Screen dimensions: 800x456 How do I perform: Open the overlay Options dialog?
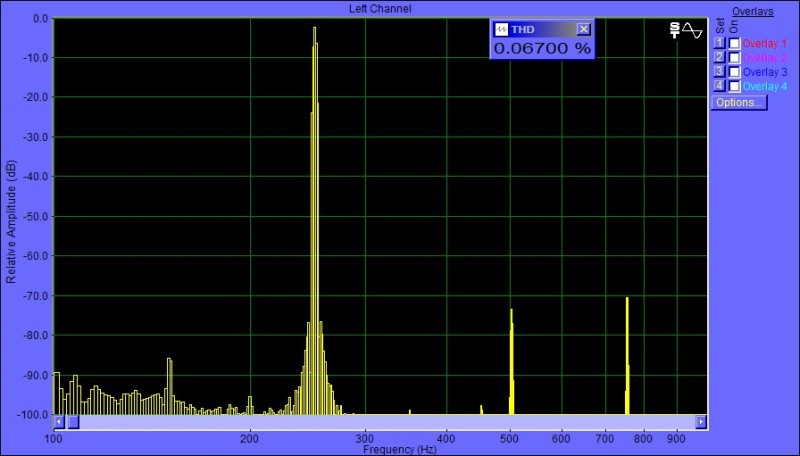point(739,103)
